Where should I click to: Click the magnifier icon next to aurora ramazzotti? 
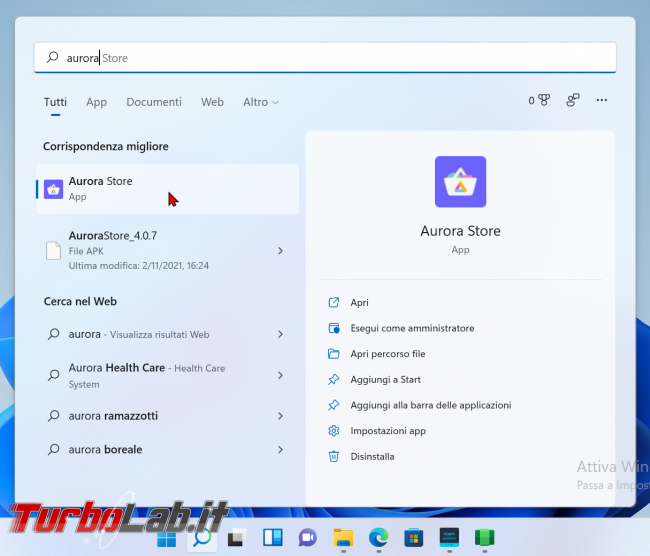point(53,415)
